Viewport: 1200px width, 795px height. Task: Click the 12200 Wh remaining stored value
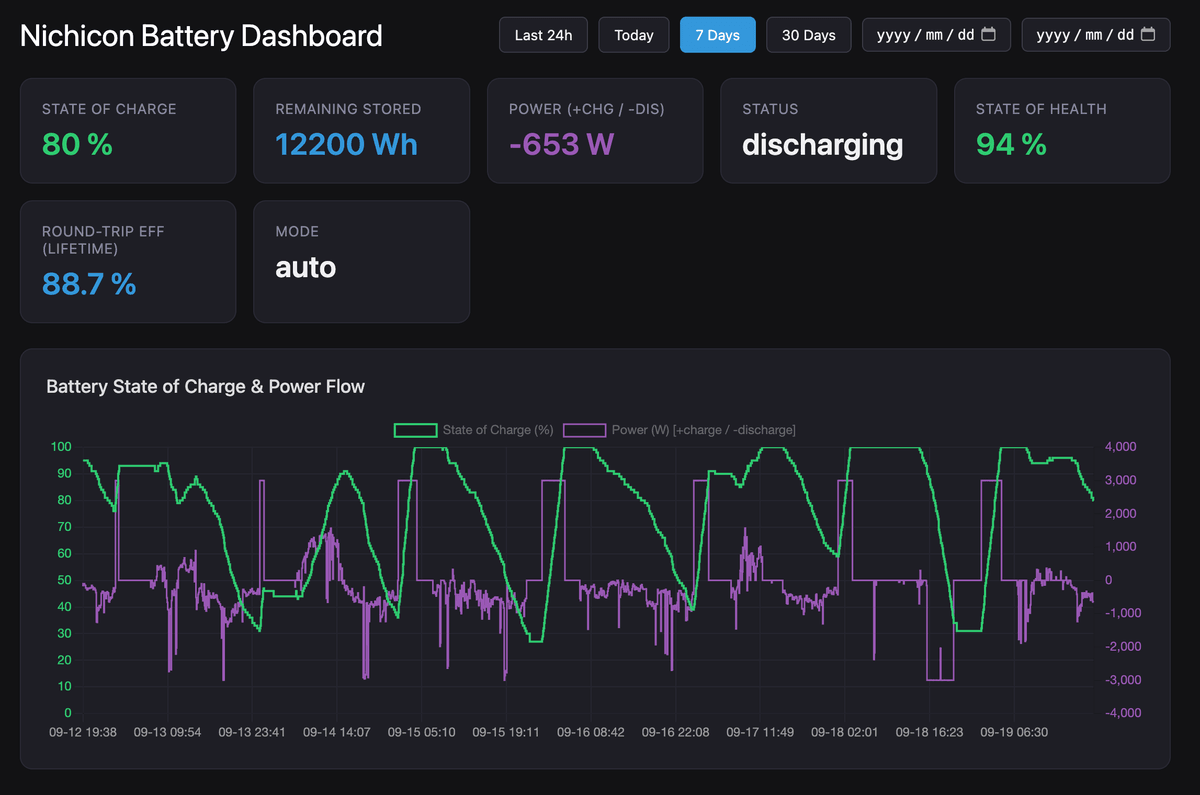[x=347, y=145]
